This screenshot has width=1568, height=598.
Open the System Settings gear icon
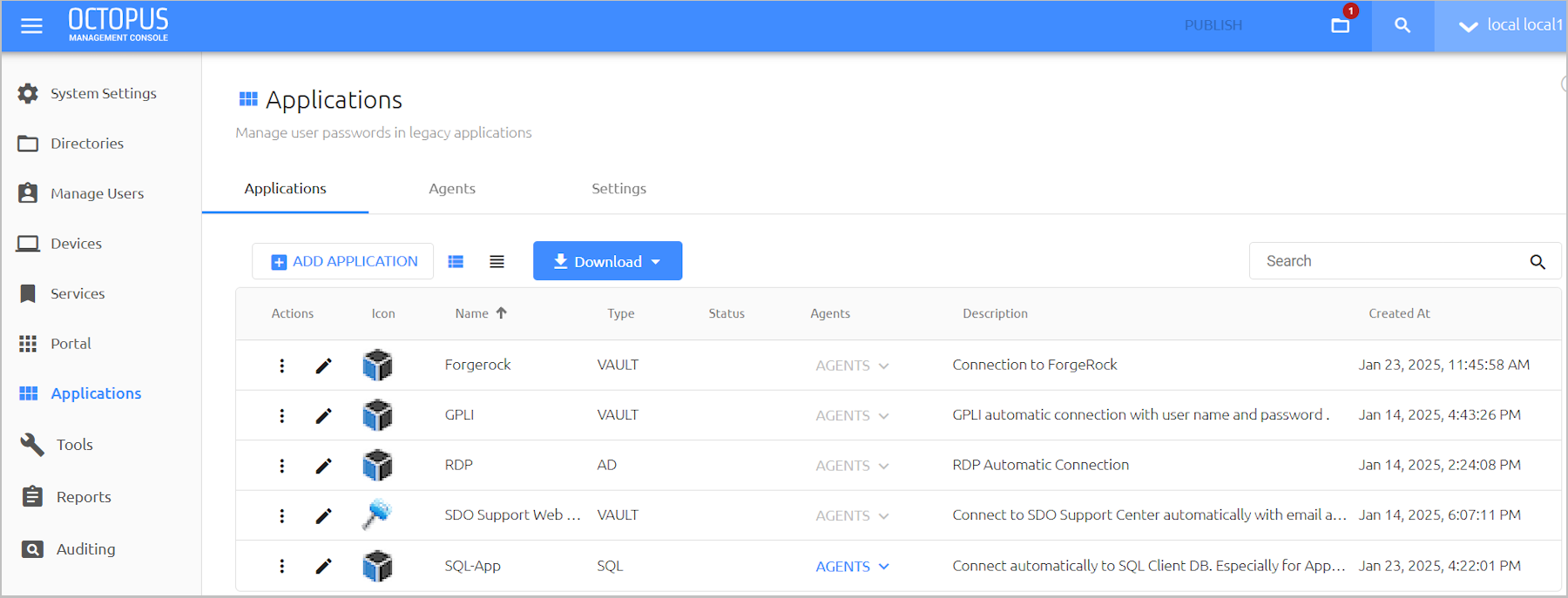(x=28, y=93)
